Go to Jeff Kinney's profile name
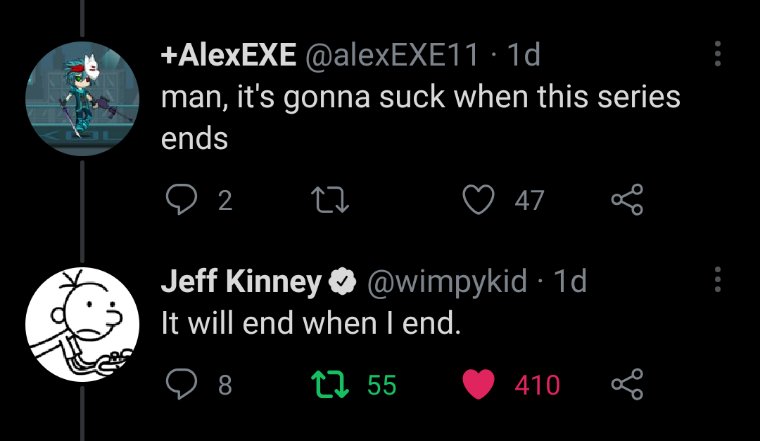 (x=240, y=282)
